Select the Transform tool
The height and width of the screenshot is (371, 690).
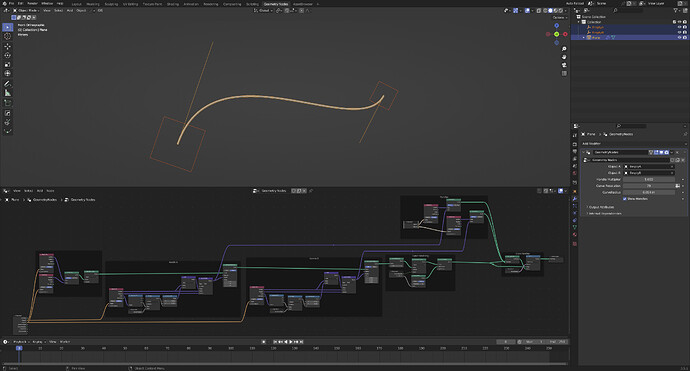click(7, 73)
